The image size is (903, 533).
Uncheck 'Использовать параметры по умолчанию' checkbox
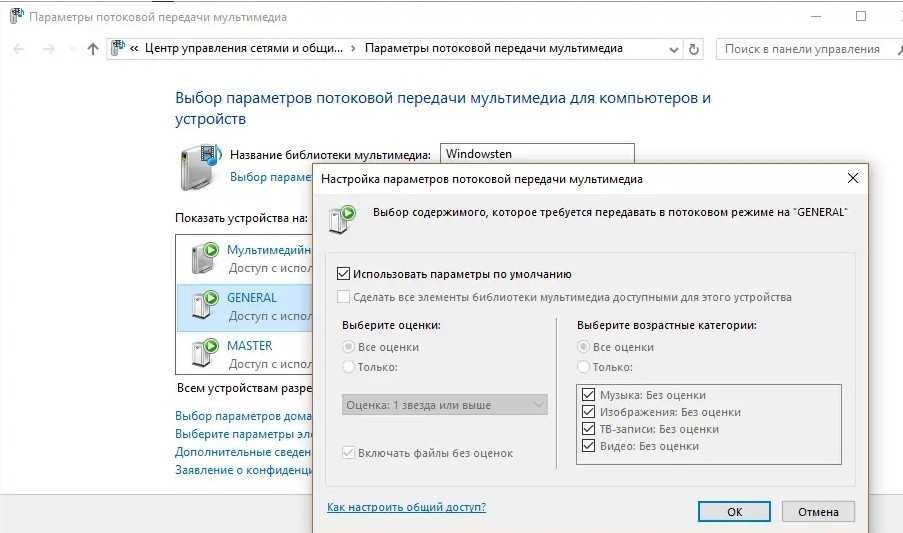point(344,274)
